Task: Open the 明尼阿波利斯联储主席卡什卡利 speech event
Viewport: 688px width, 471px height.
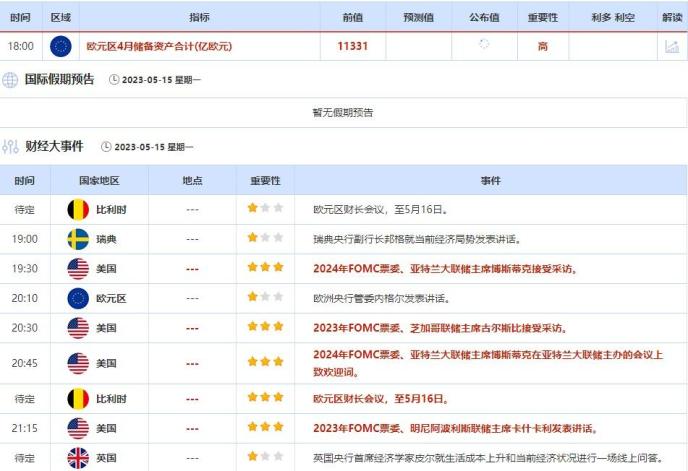Action: coord(455,428)
